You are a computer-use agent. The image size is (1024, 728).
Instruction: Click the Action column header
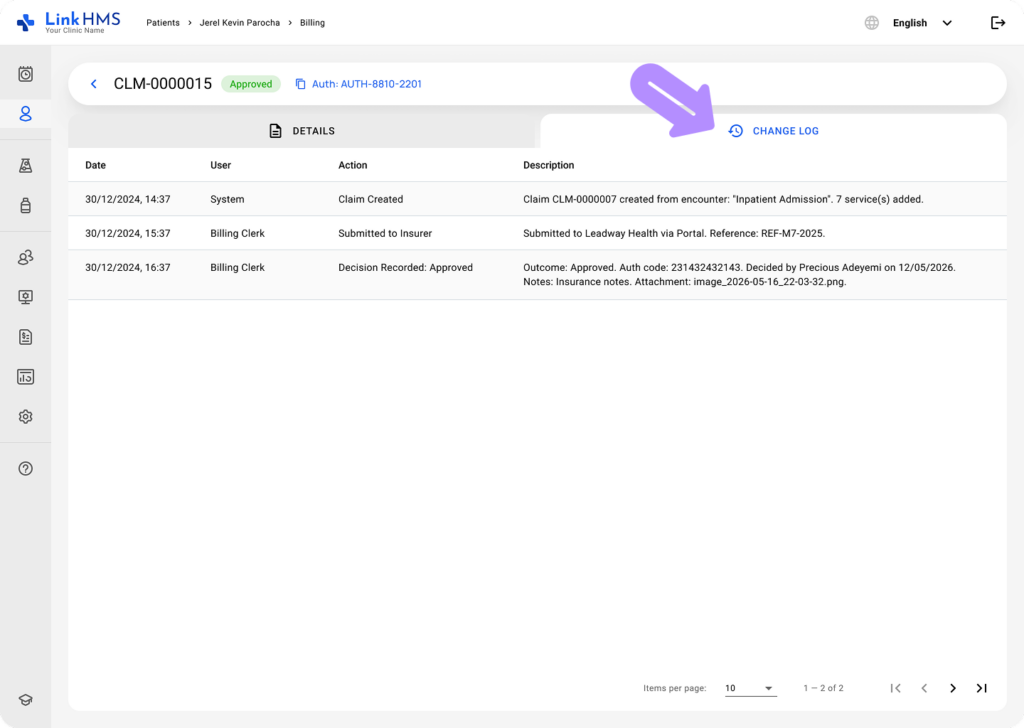[353, 165]
